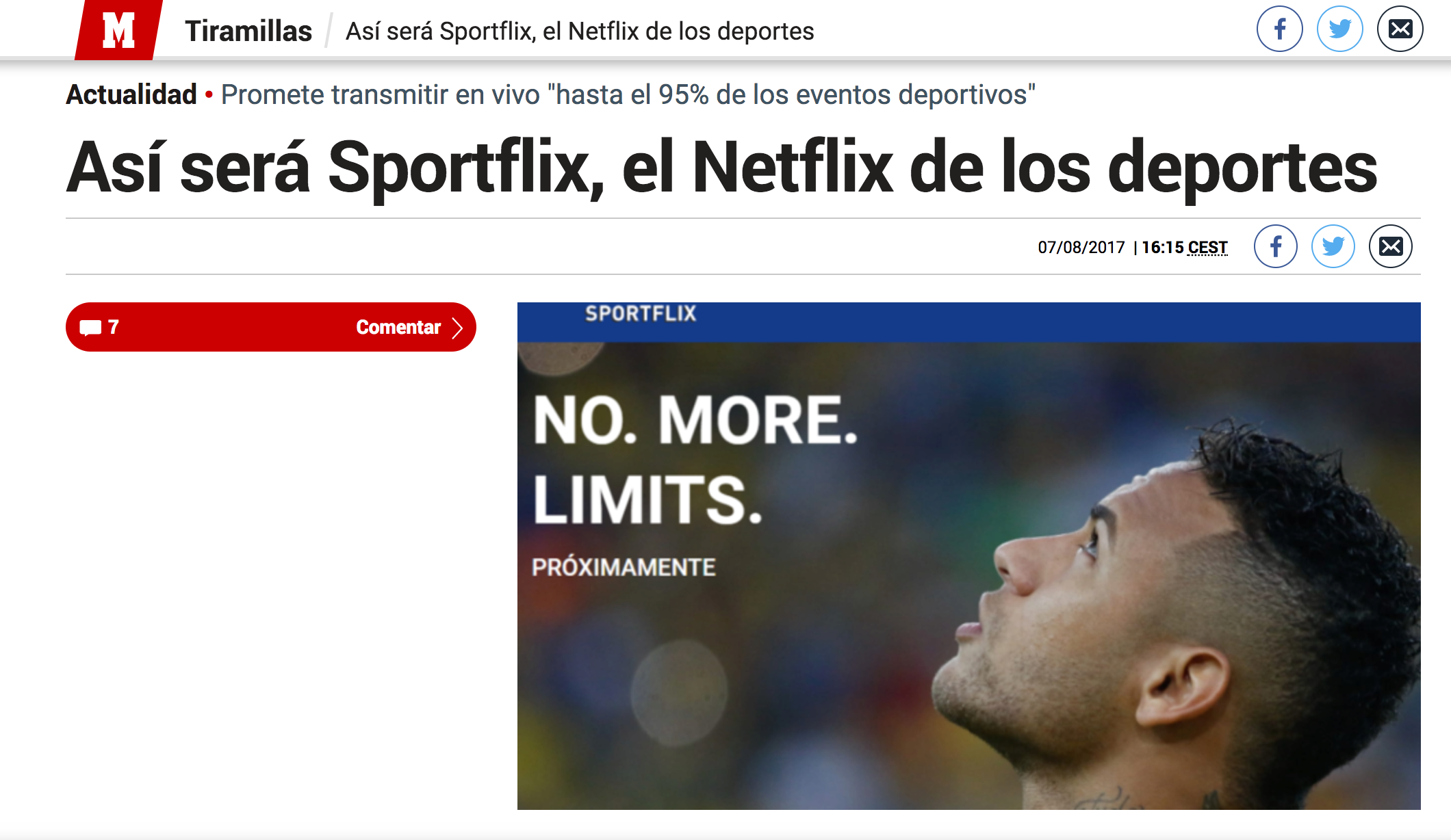Click the CEST timezone abbreviation
Image resolution: width=1451 pixels, height=840 pixels.
tap(1207, 247)
